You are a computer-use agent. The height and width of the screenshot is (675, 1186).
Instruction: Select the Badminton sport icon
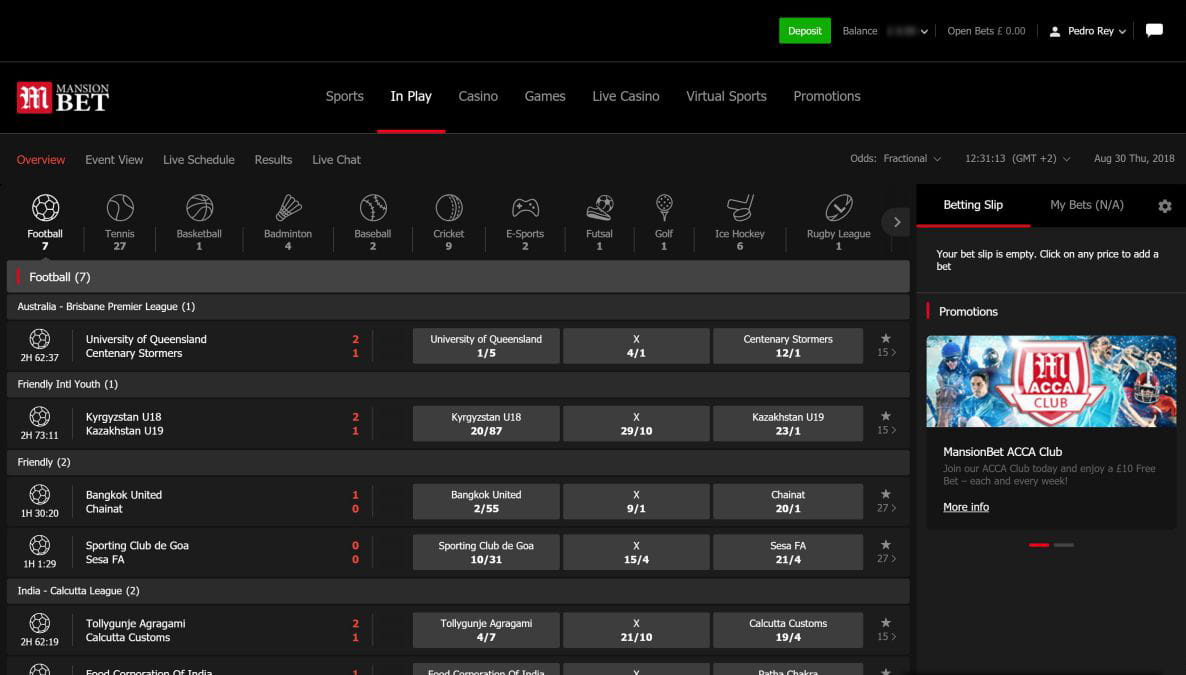288,207
